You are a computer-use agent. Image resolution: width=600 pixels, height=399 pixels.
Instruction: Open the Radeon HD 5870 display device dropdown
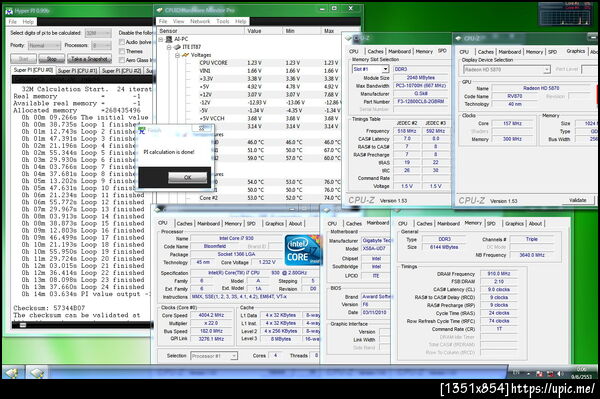coord(507,70)
